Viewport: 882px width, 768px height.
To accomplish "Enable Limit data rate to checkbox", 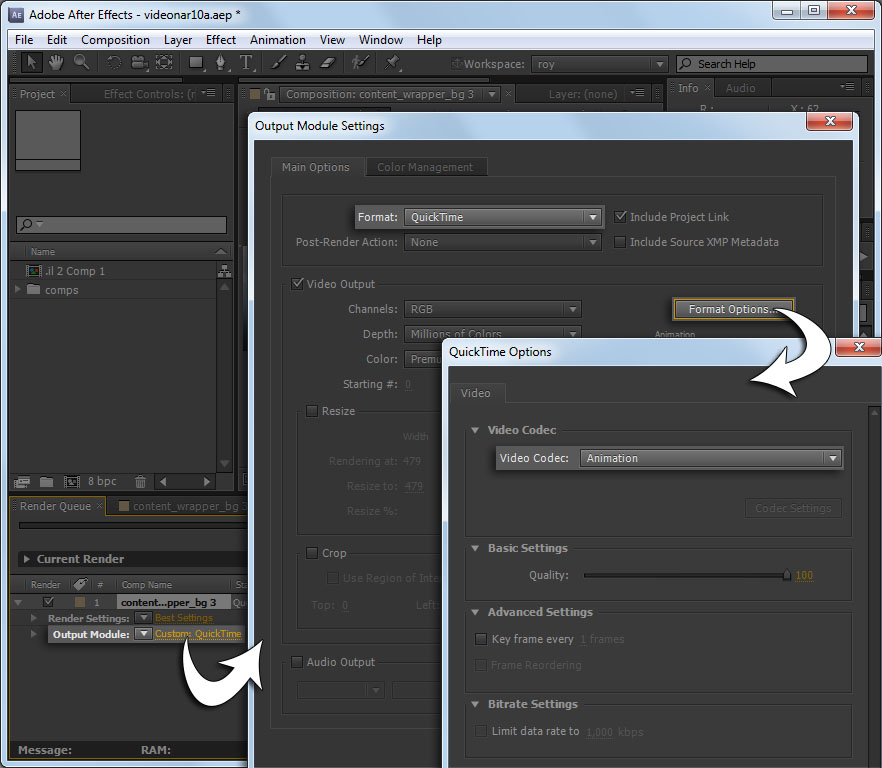I will [x=481, y=731].
